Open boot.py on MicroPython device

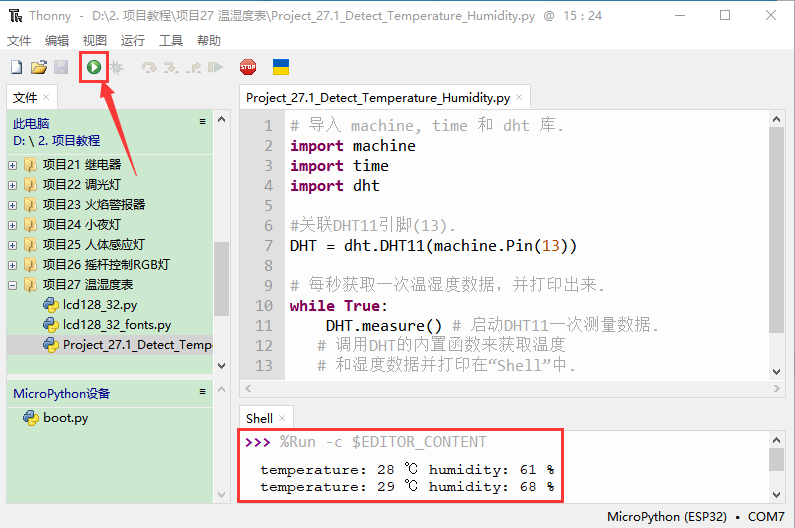(x=65, y=418)
